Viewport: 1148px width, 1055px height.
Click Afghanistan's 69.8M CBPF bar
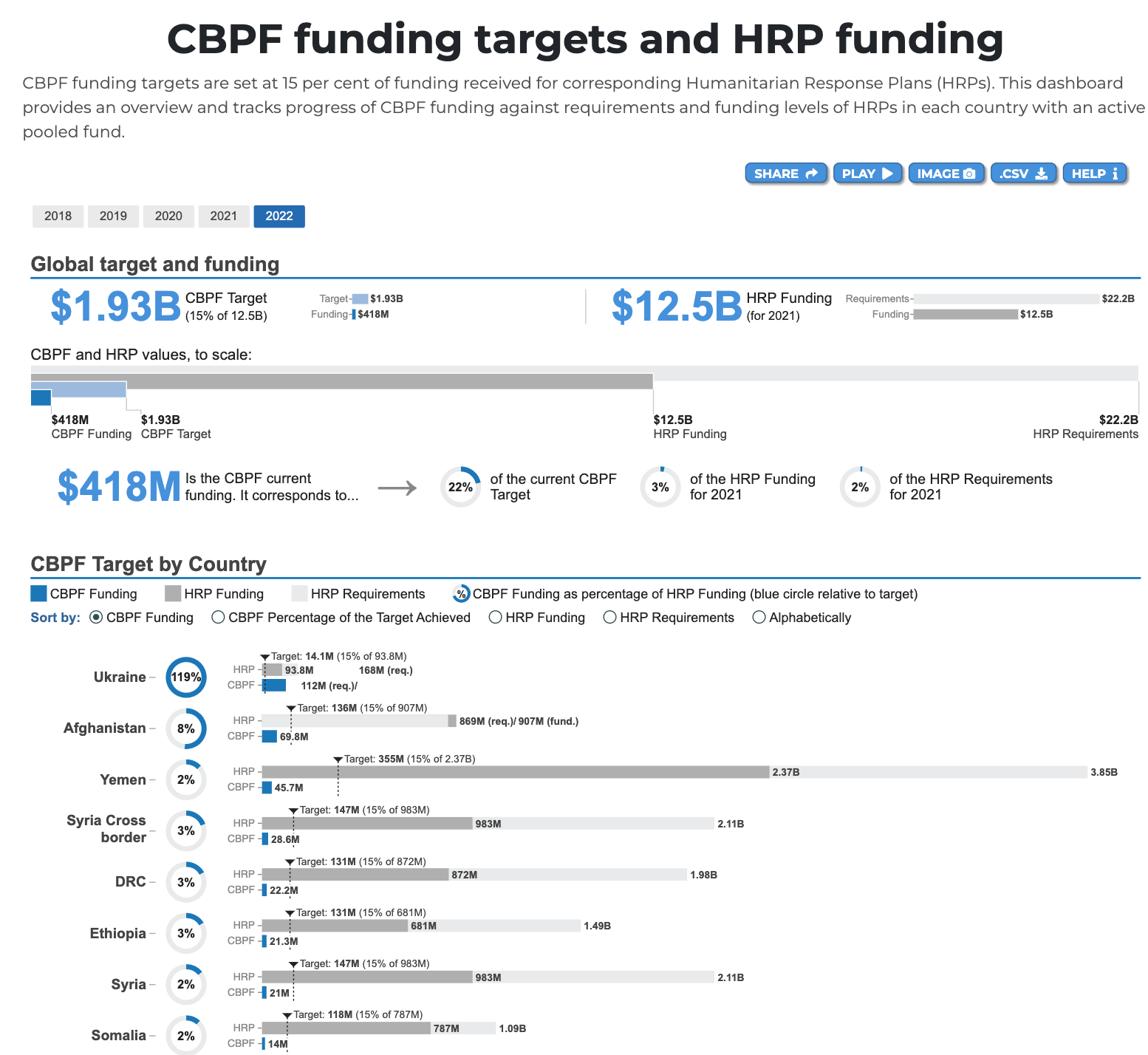pos(270,737)
